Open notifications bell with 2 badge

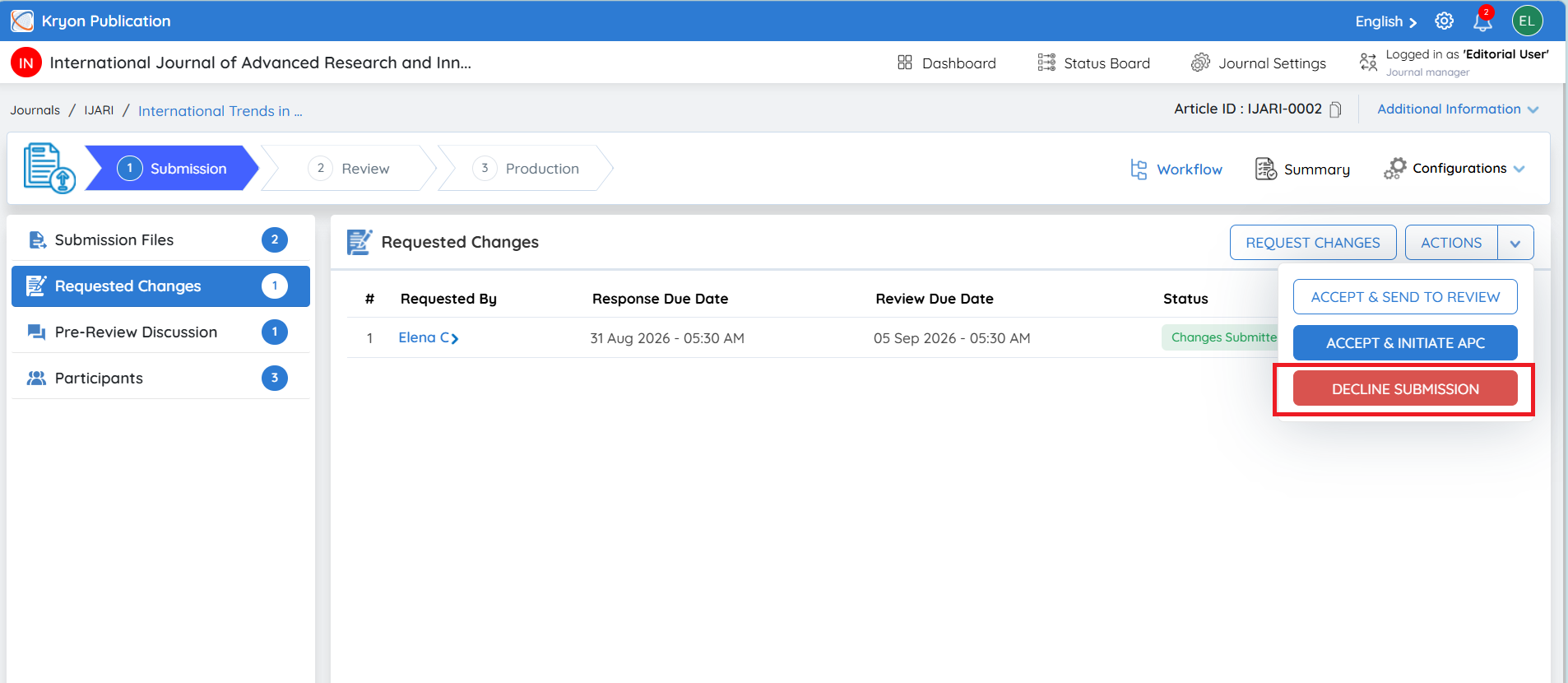point(1482,20)
